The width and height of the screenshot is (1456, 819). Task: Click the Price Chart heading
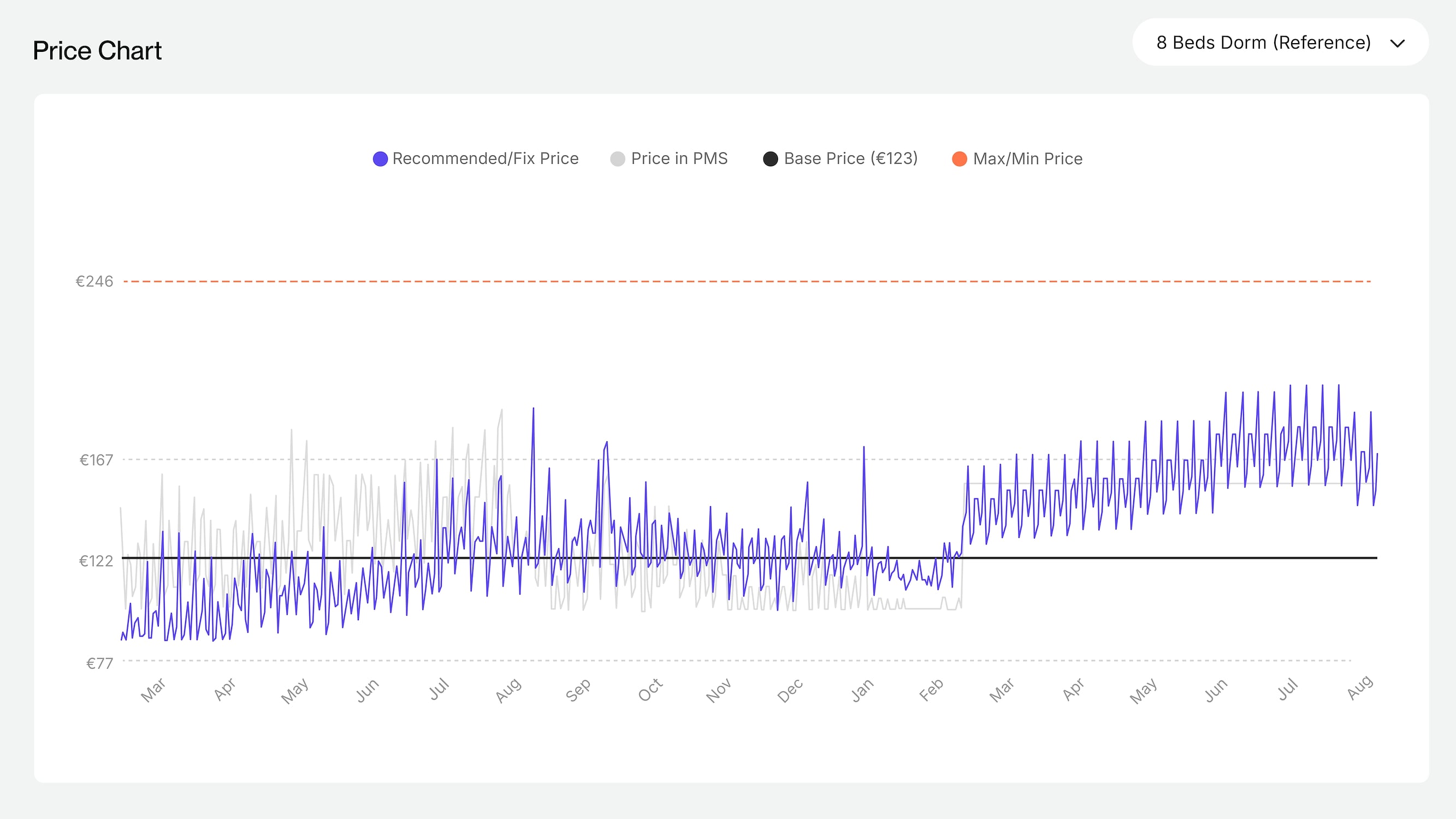click(x=97, y=51)
